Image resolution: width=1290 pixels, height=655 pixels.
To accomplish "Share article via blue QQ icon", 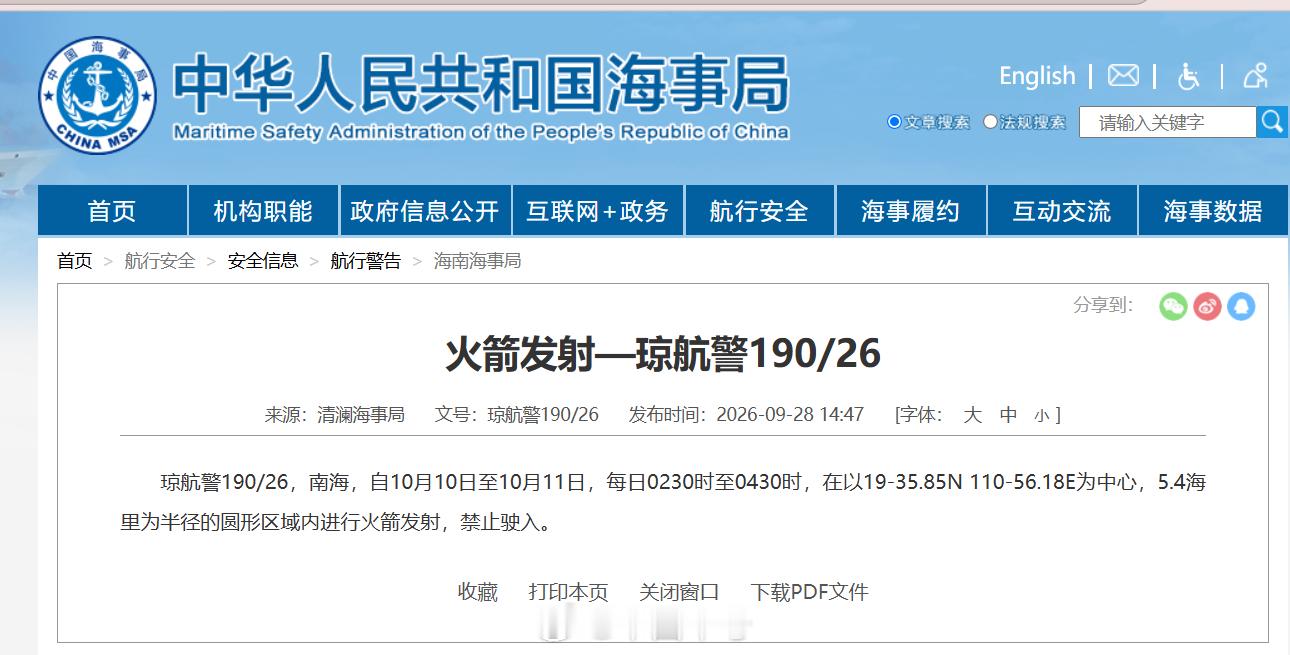I will tap(1241, 306).
